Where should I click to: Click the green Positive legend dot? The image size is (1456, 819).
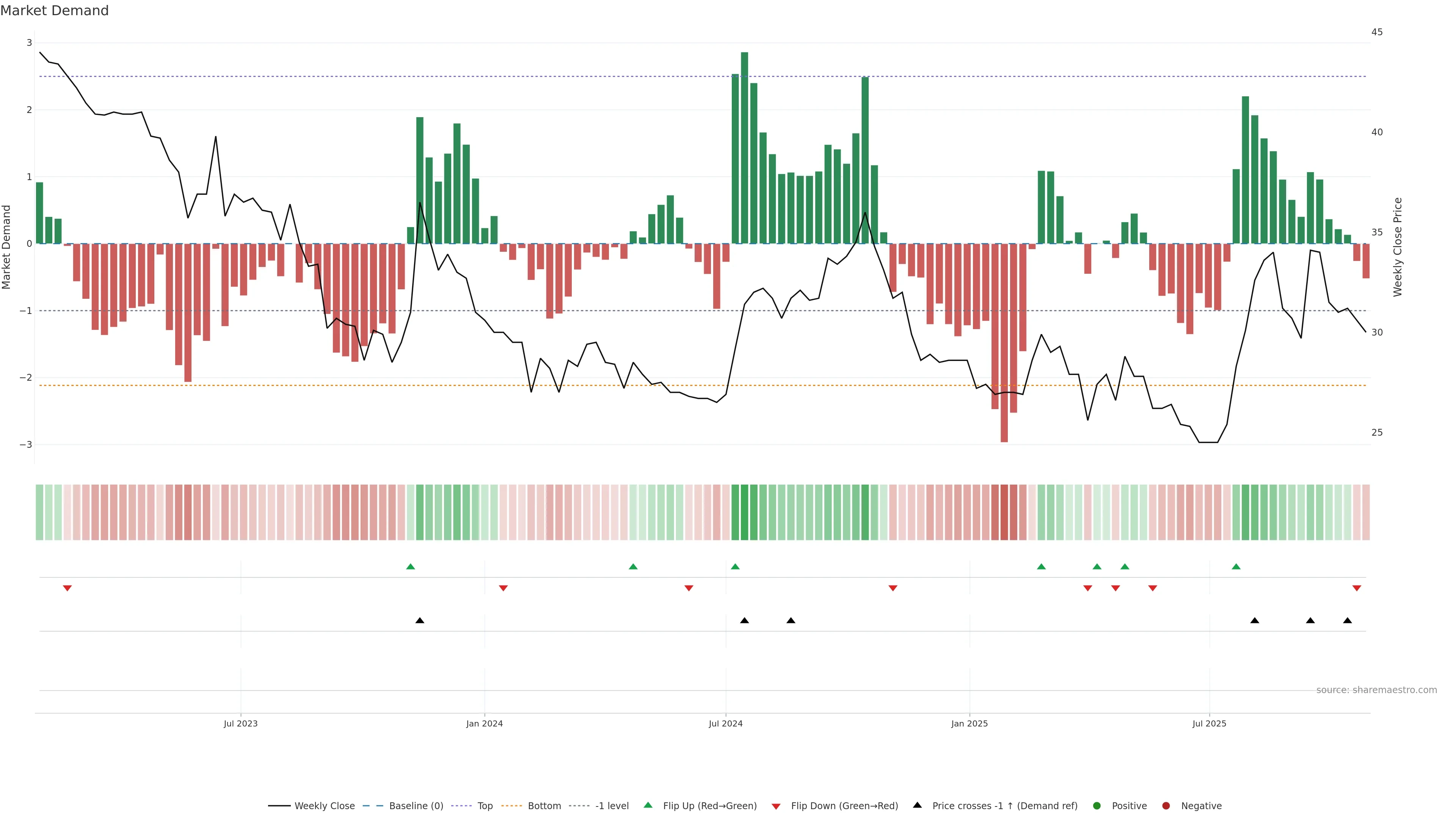pos(1097,806)
